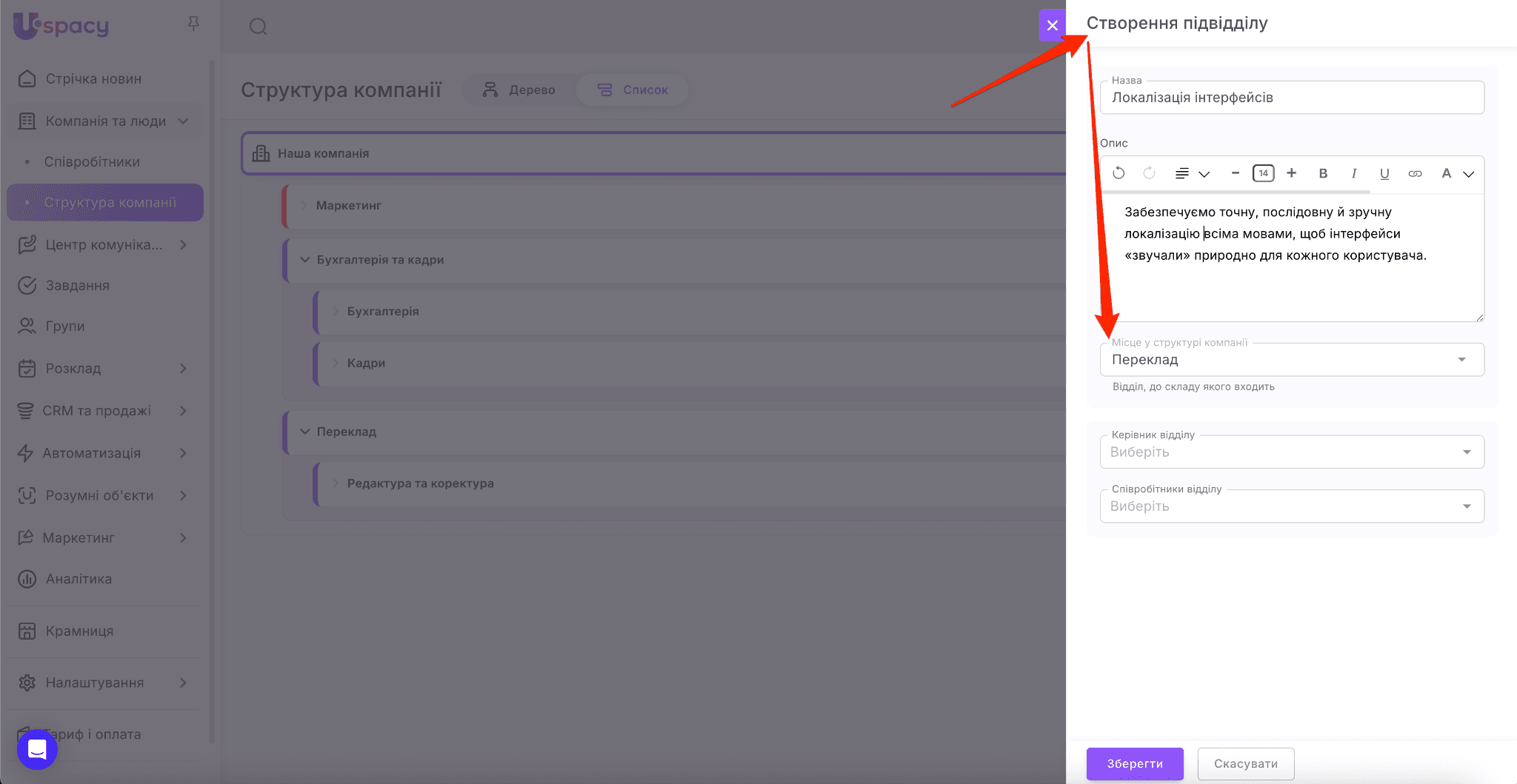The image size is (1517, 784).
Task: Click the Зберегти button
Action: pos(1134,763)
